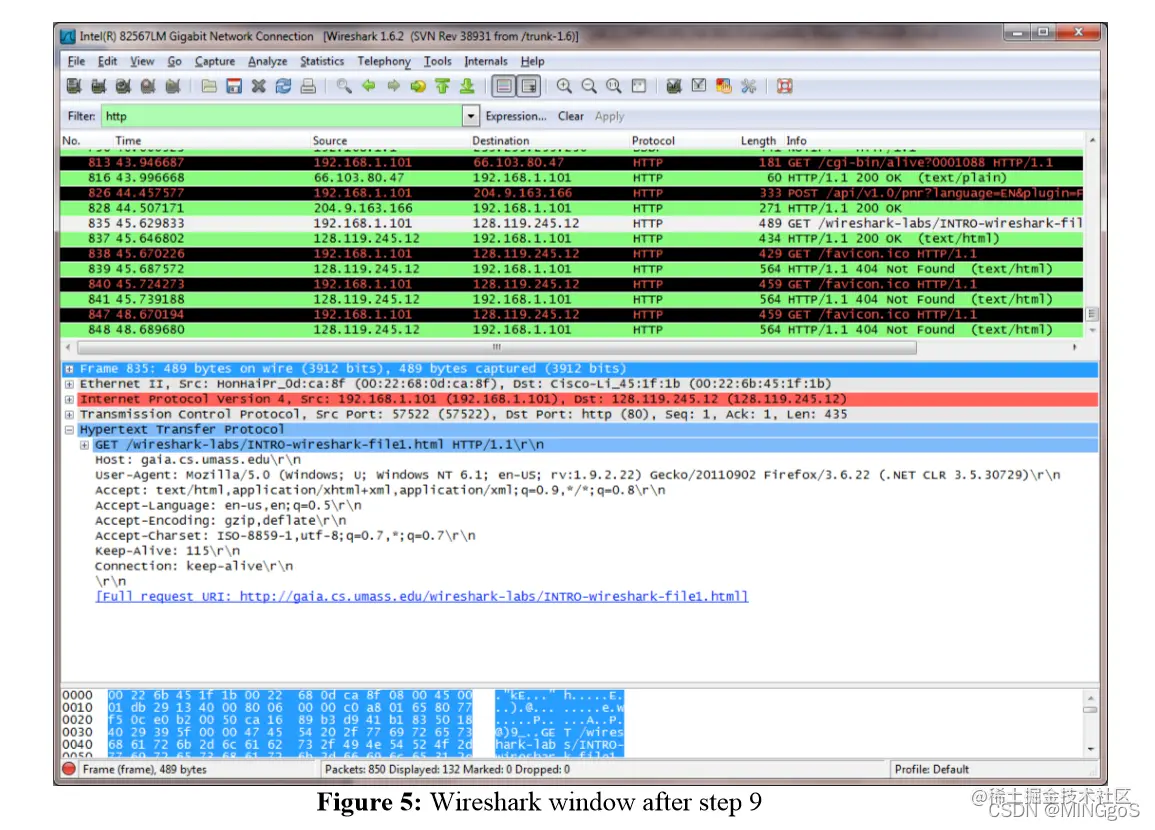Print packets printer icon
Viewport: 1155px width, 830px height.
click(x=308, y=86)
